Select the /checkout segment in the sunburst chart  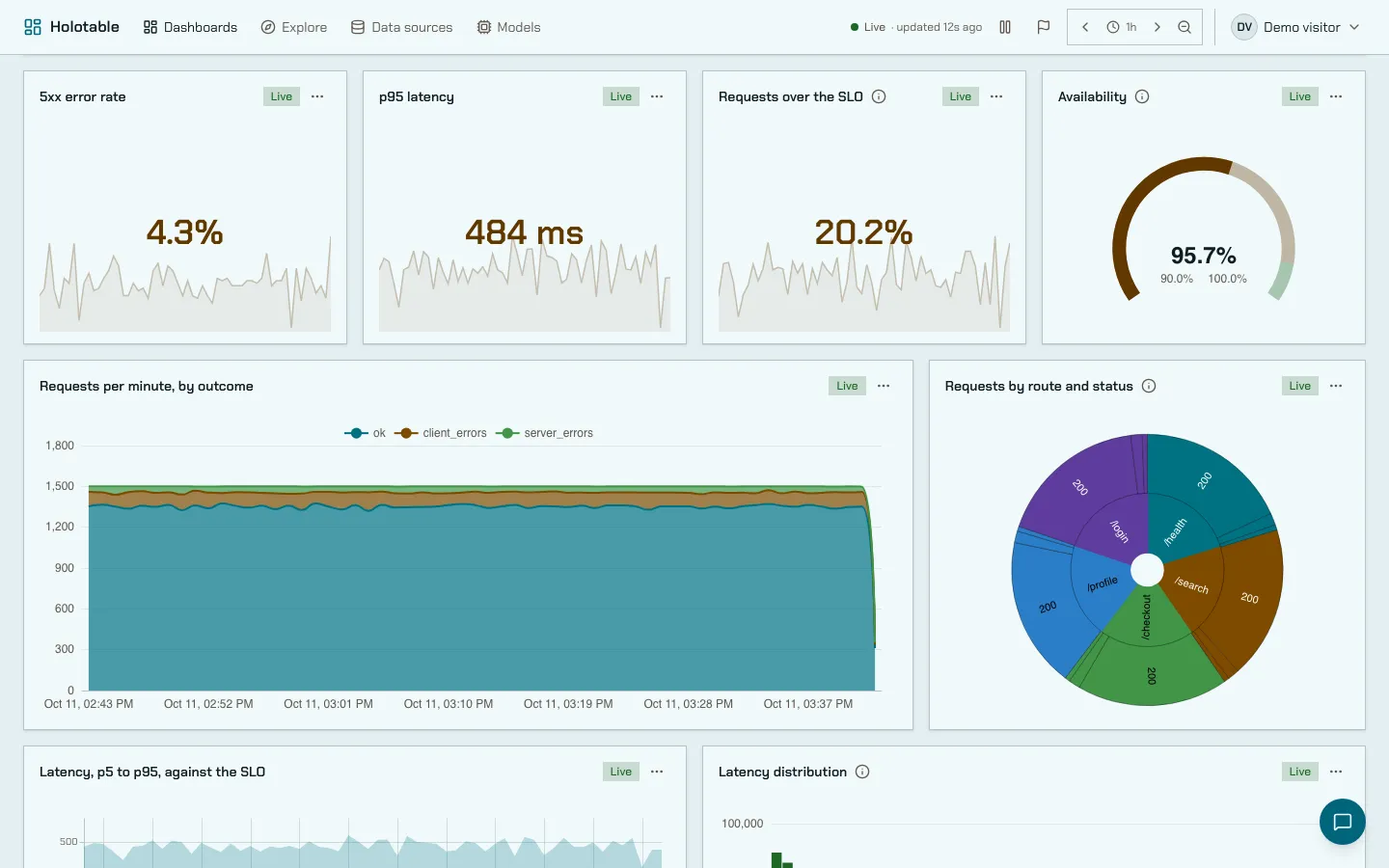1146,617
